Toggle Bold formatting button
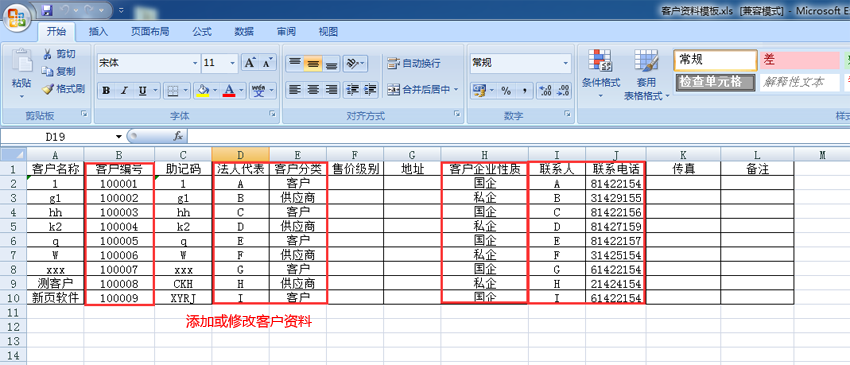The width and height of the screenshot is (850, 365). pos(106,91)
